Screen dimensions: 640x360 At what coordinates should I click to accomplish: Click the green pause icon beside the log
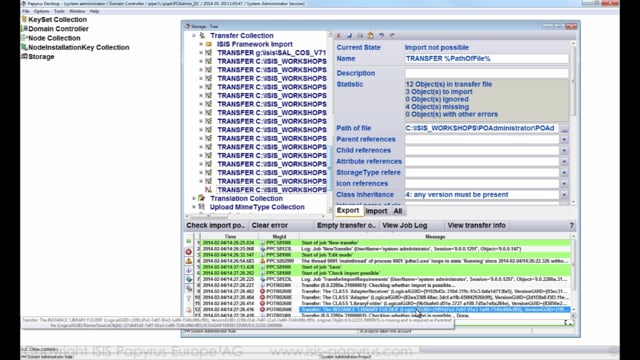(x=189, y=242)
